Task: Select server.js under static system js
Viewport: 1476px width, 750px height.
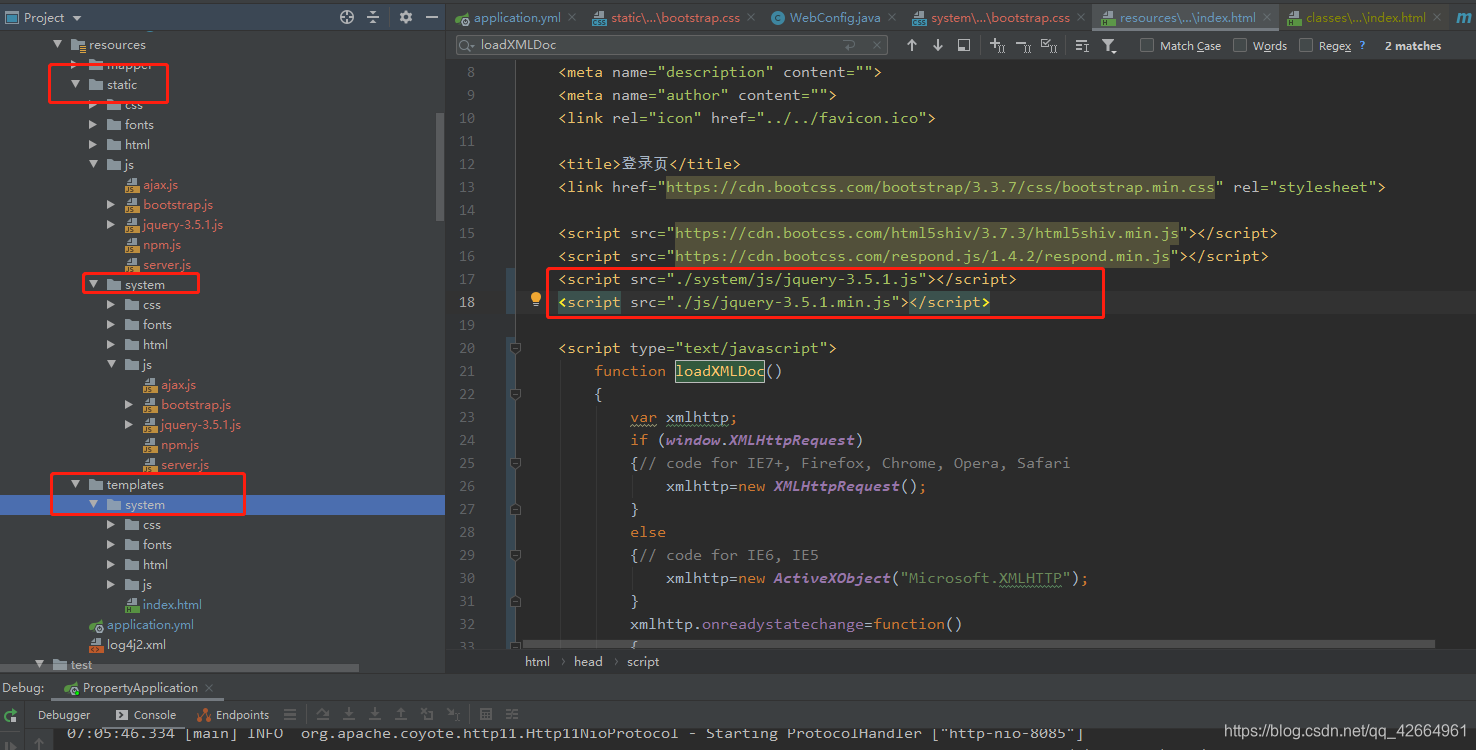Action: point(185,465)
